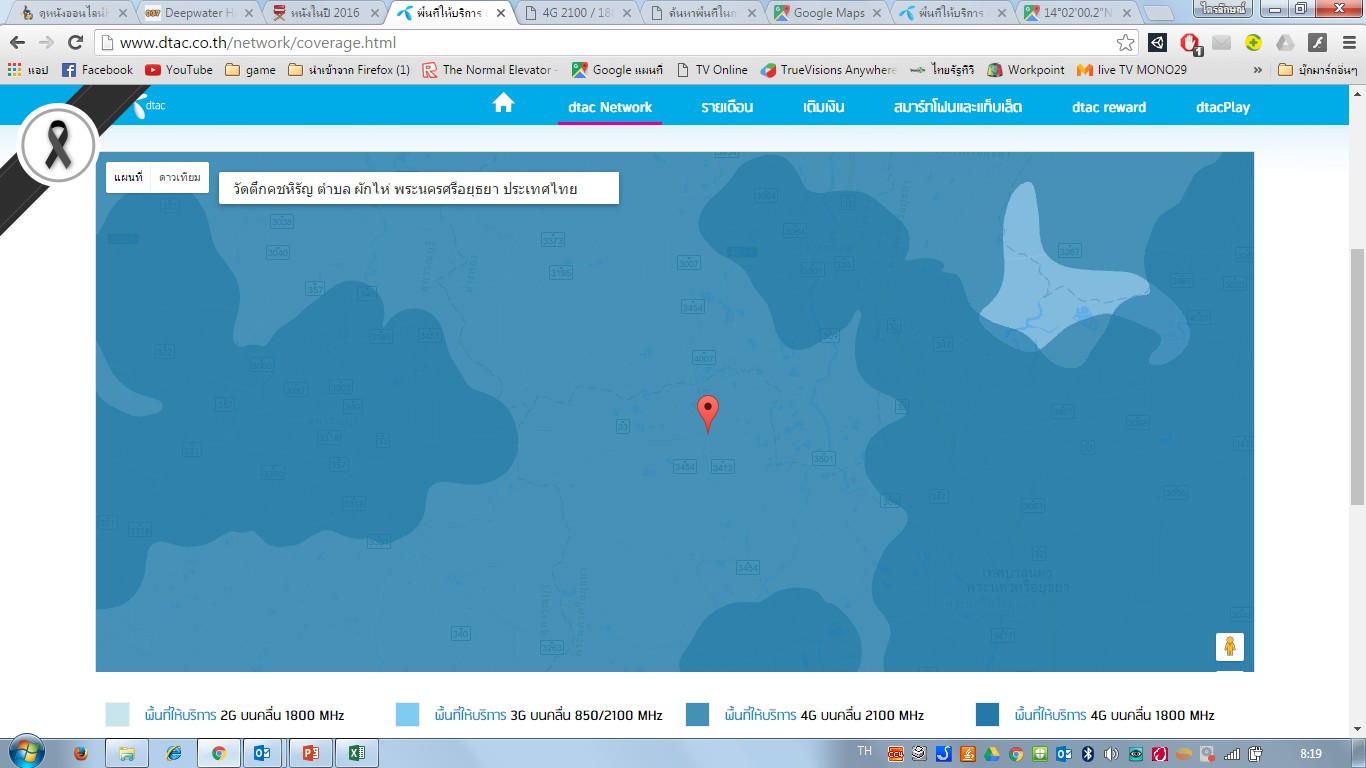Switch map to satellite view (ดาวเทียม)

point(180,177)
